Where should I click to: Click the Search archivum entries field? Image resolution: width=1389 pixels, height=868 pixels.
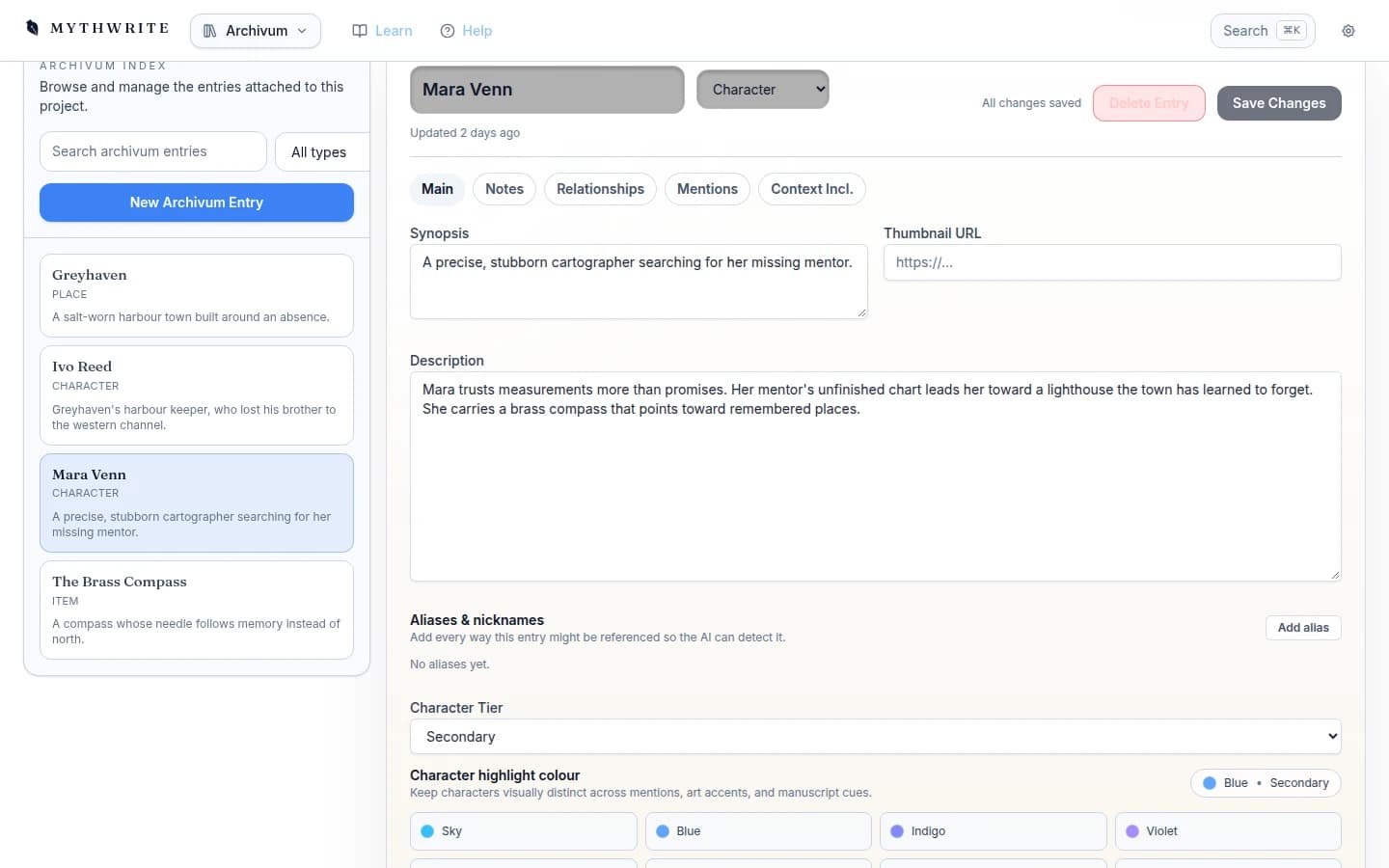coord(153,151)
